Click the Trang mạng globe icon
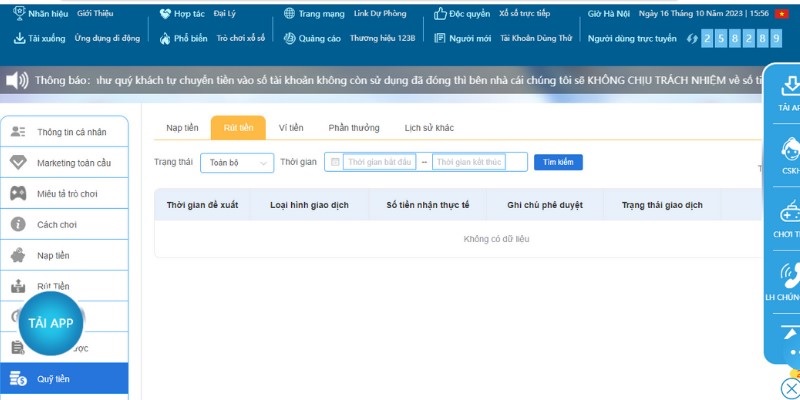Viewport: 800px width, 400px height. (x=289, y=14)
